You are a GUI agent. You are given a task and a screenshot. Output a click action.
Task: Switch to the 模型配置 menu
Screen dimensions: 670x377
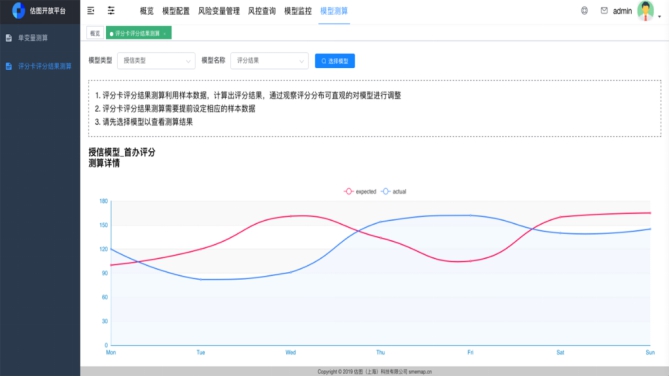click(x=176, y=11)
